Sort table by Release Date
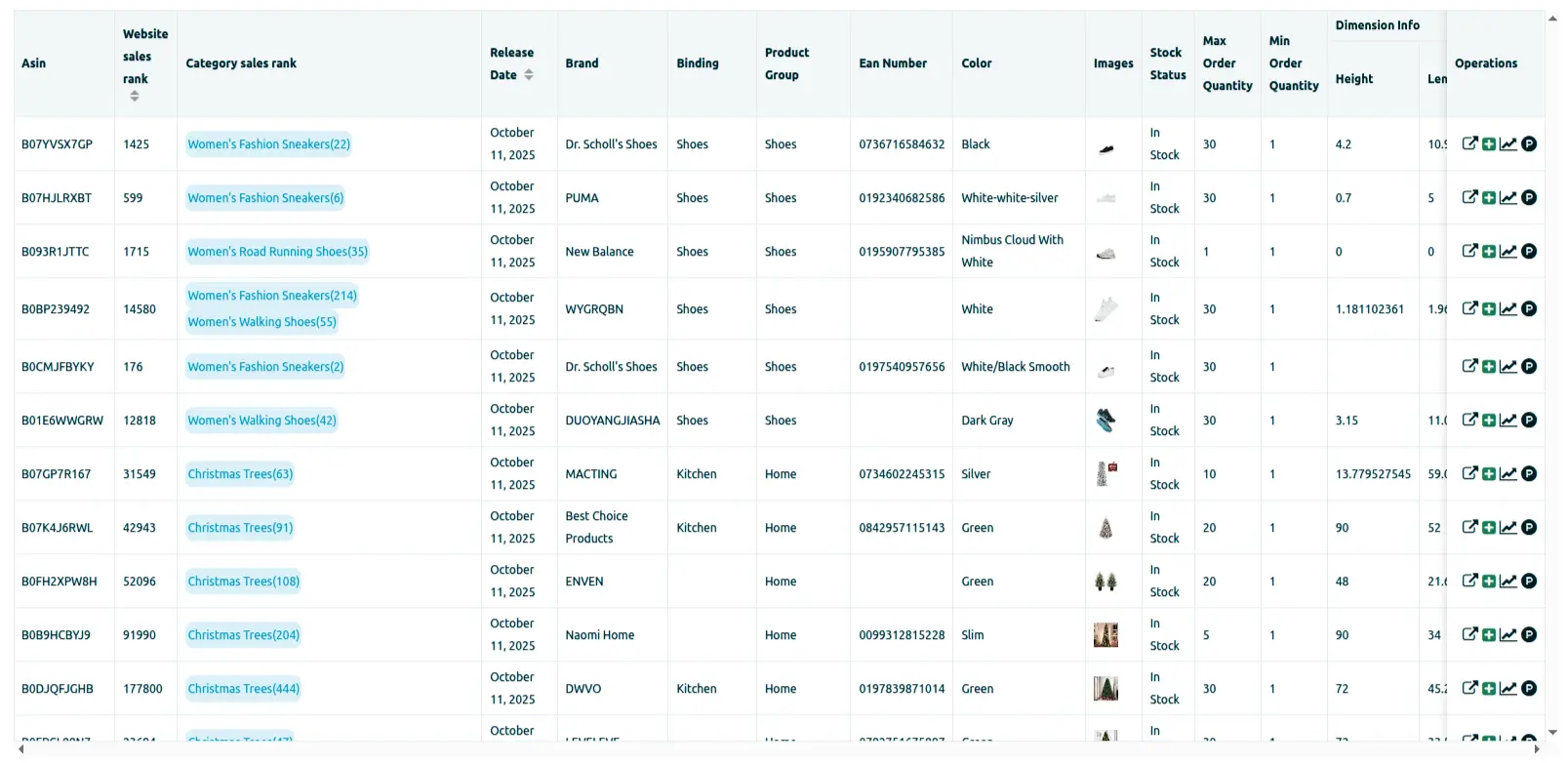 click(x=529, y=75)
